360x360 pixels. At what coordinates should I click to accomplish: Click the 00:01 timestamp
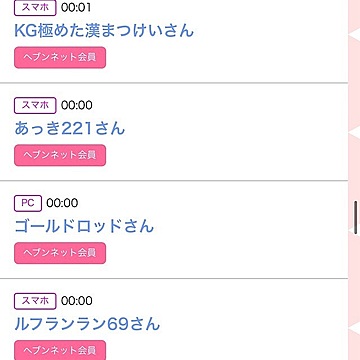tap(77, 7)
